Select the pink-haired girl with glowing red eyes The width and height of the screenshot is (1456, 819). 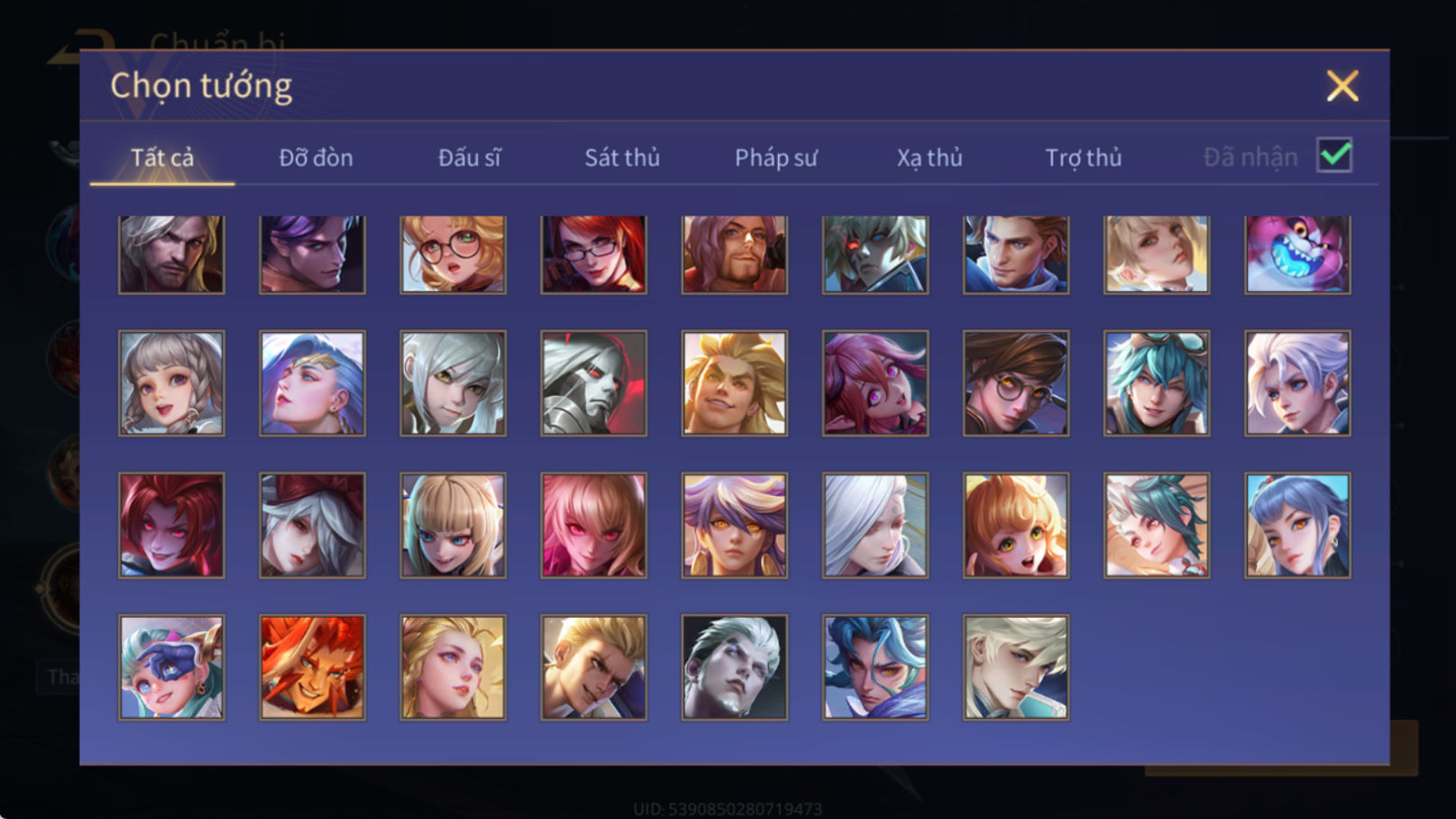[593, 525]
